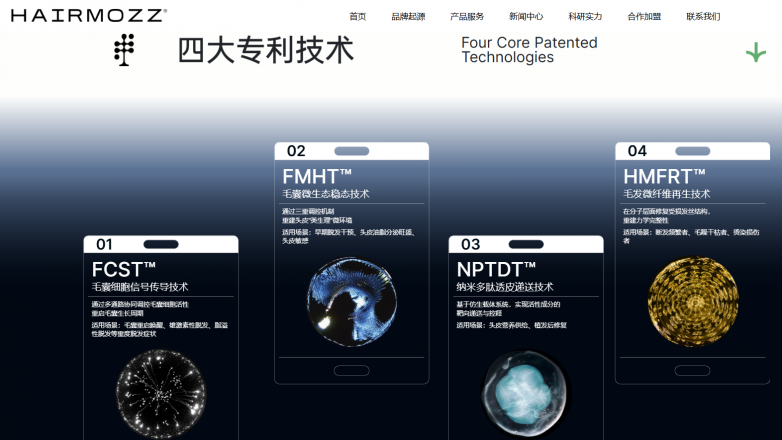Click the 四大专利技术 heading
Image resolution: width=782 pixels, height=440 pixels.
(266, 50)
